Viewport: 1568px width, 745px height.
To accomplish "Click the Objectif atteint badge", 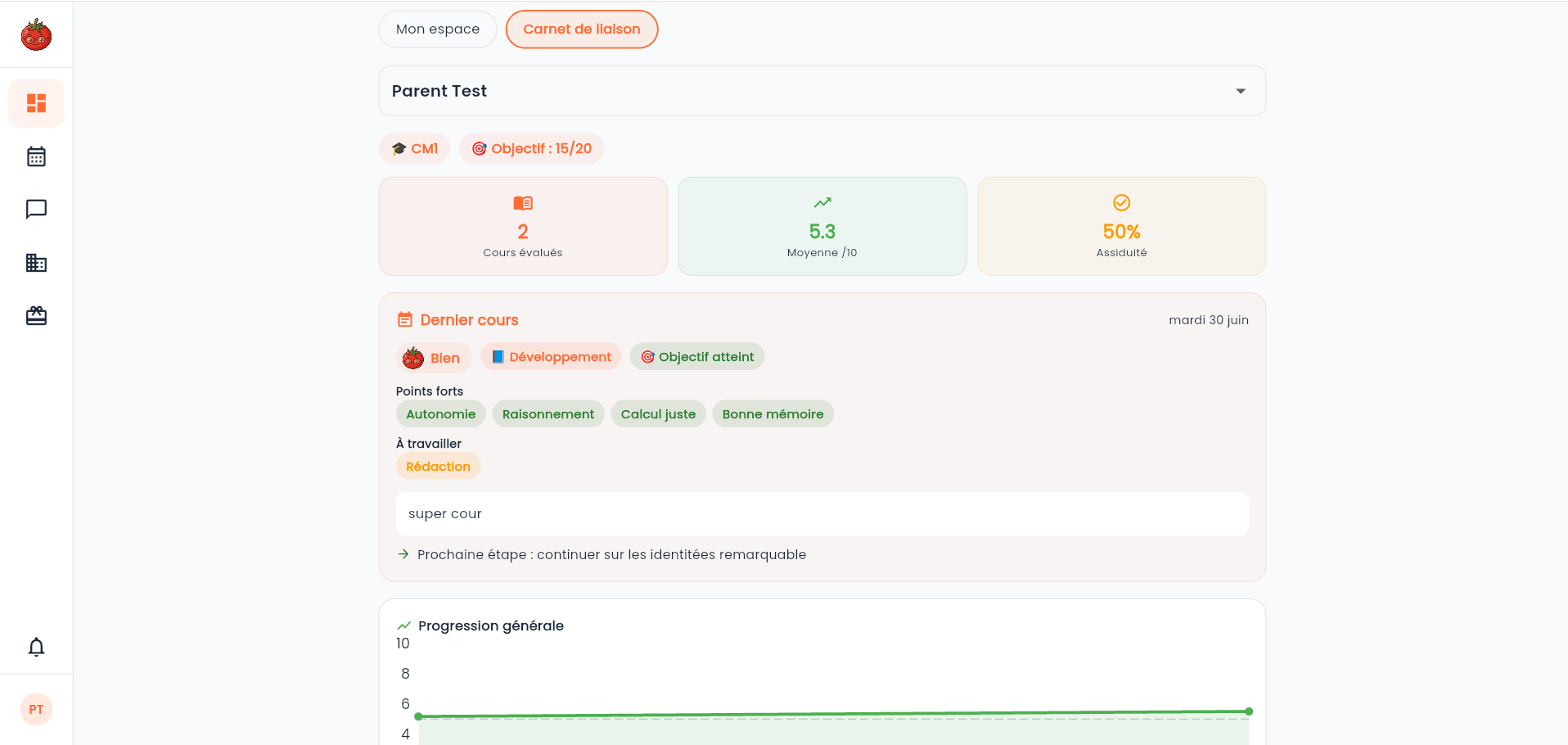I will coord(697,357).
